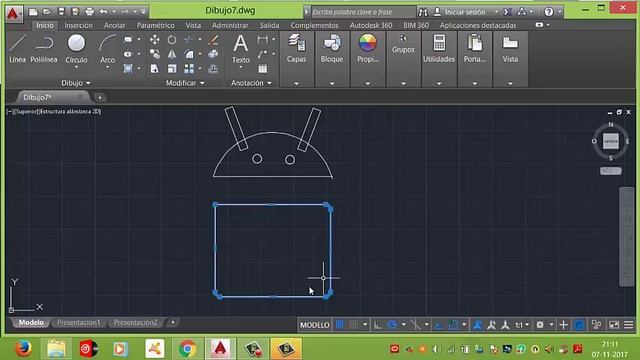Activate the Mirror command icon

pyautogui.click(x=172, y=54)
